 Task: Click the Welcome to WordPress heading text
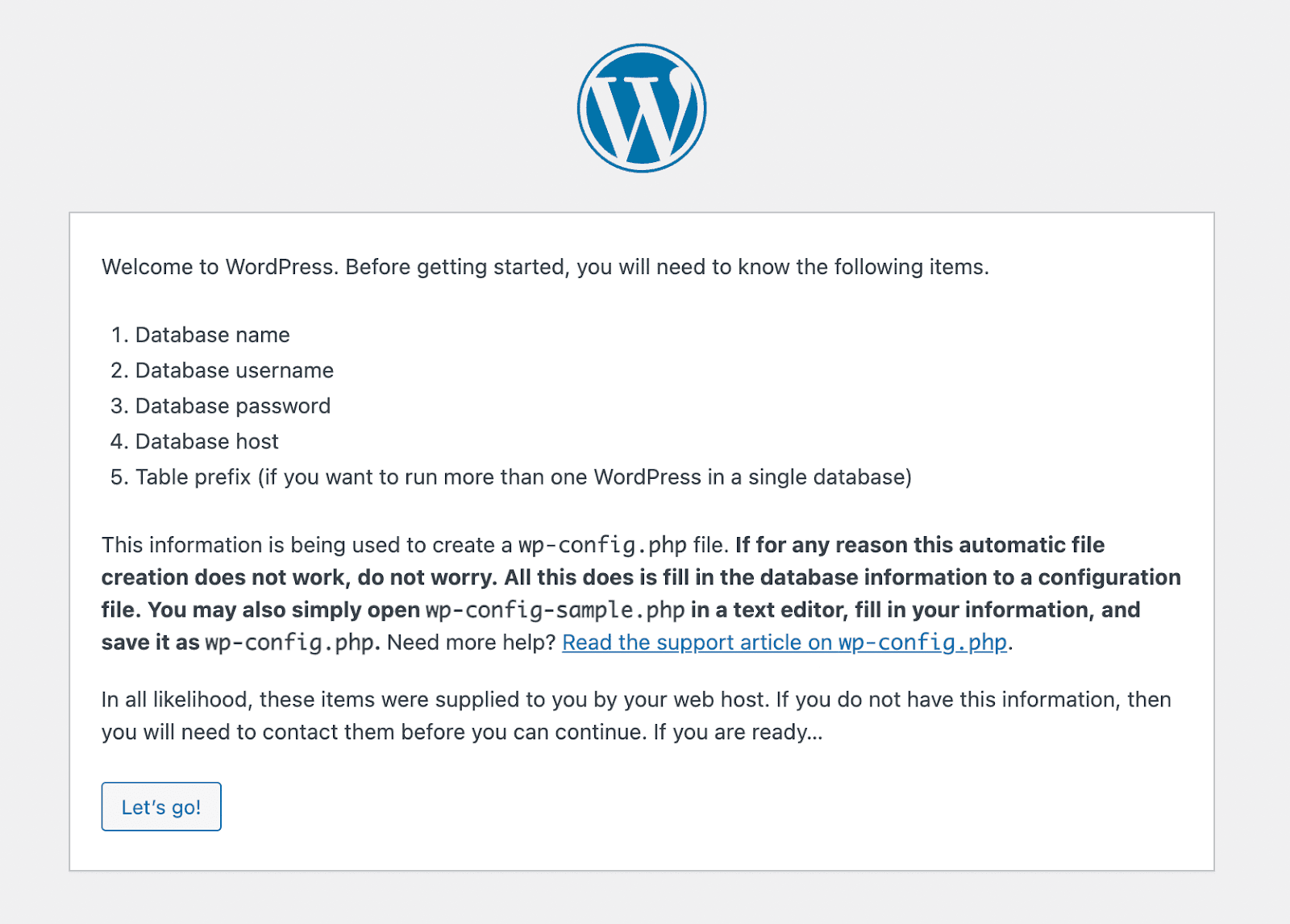pyautogui.click(x=545, y=266)
